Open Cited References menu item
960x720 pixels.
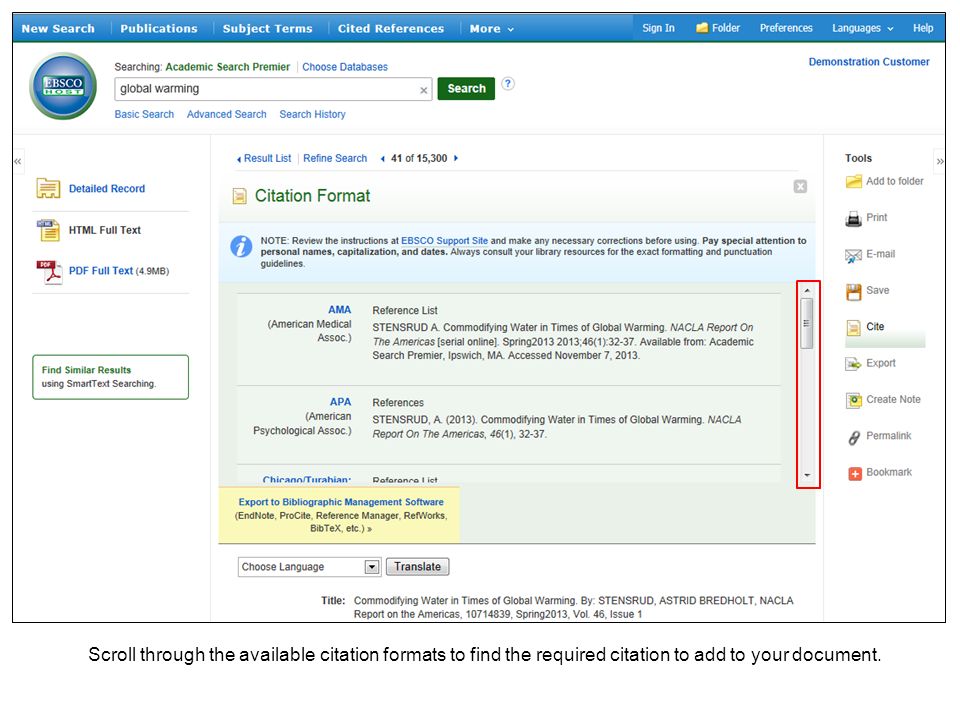391,29
